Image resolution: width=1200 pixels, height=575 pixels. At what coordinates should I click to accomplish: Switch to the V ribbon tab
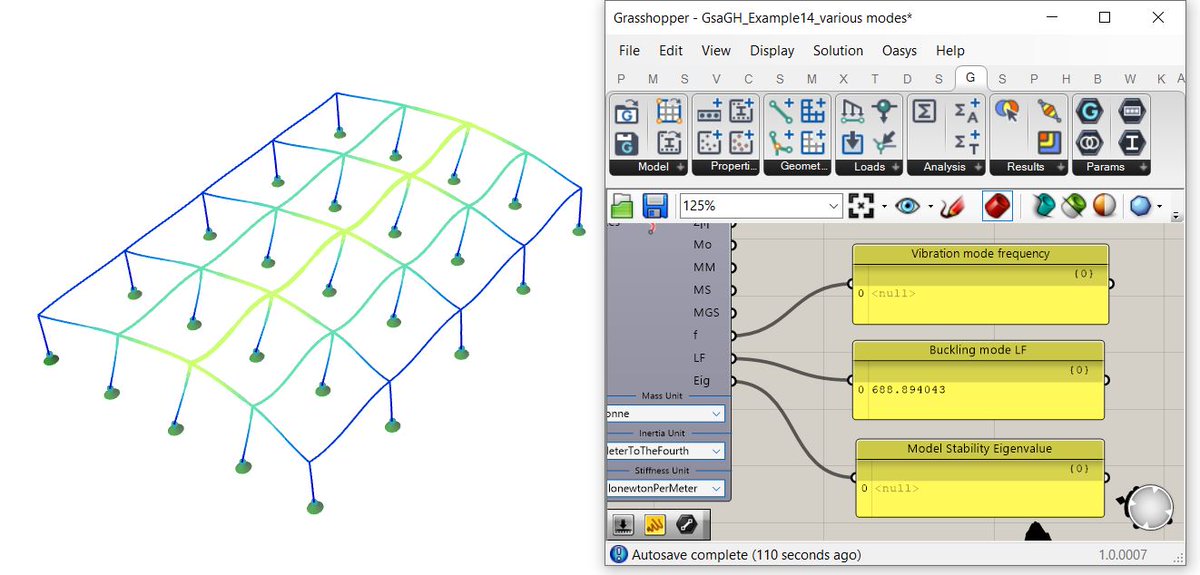(x=716, y=79)
